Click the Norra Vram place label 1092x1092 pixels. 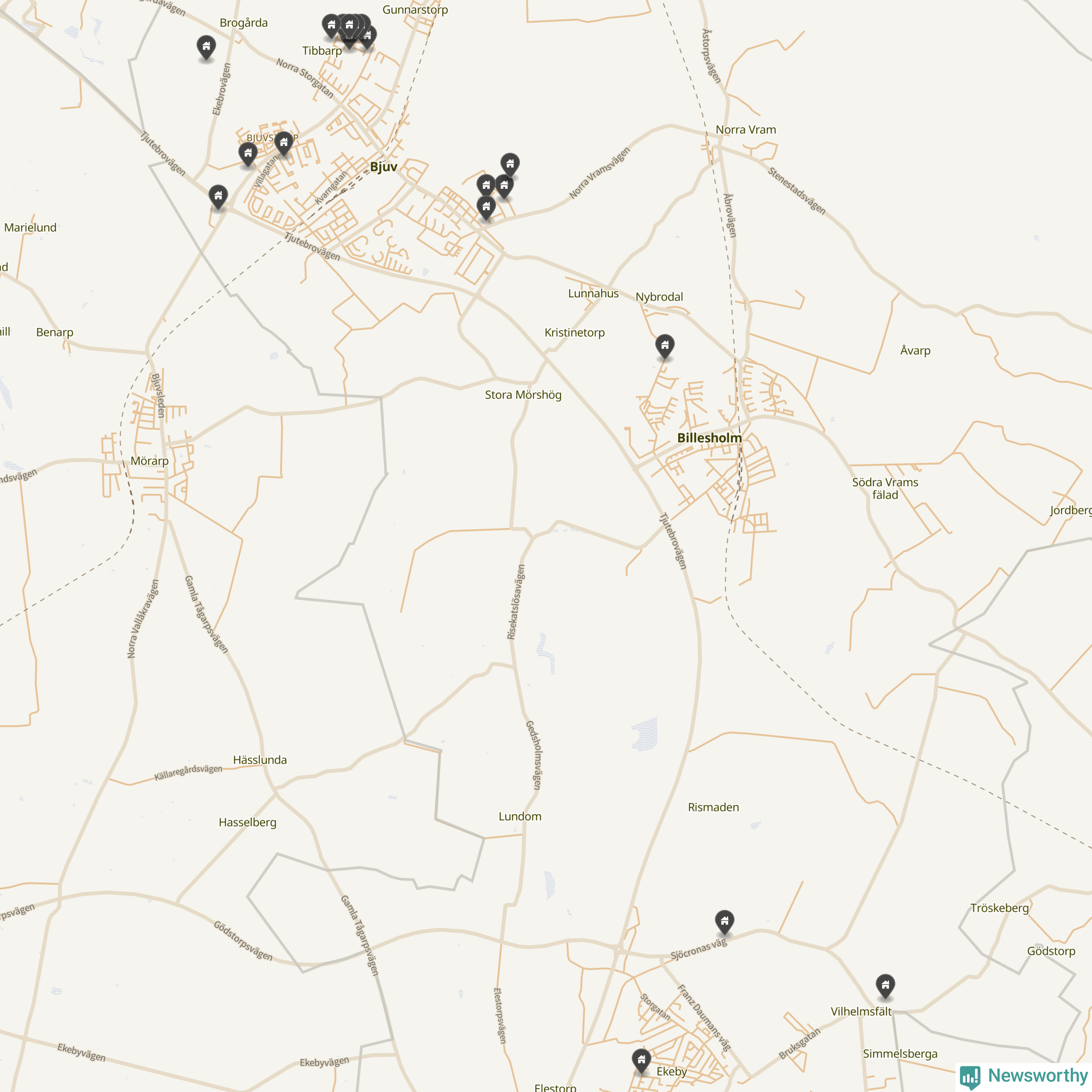click(x=746, y=129)
